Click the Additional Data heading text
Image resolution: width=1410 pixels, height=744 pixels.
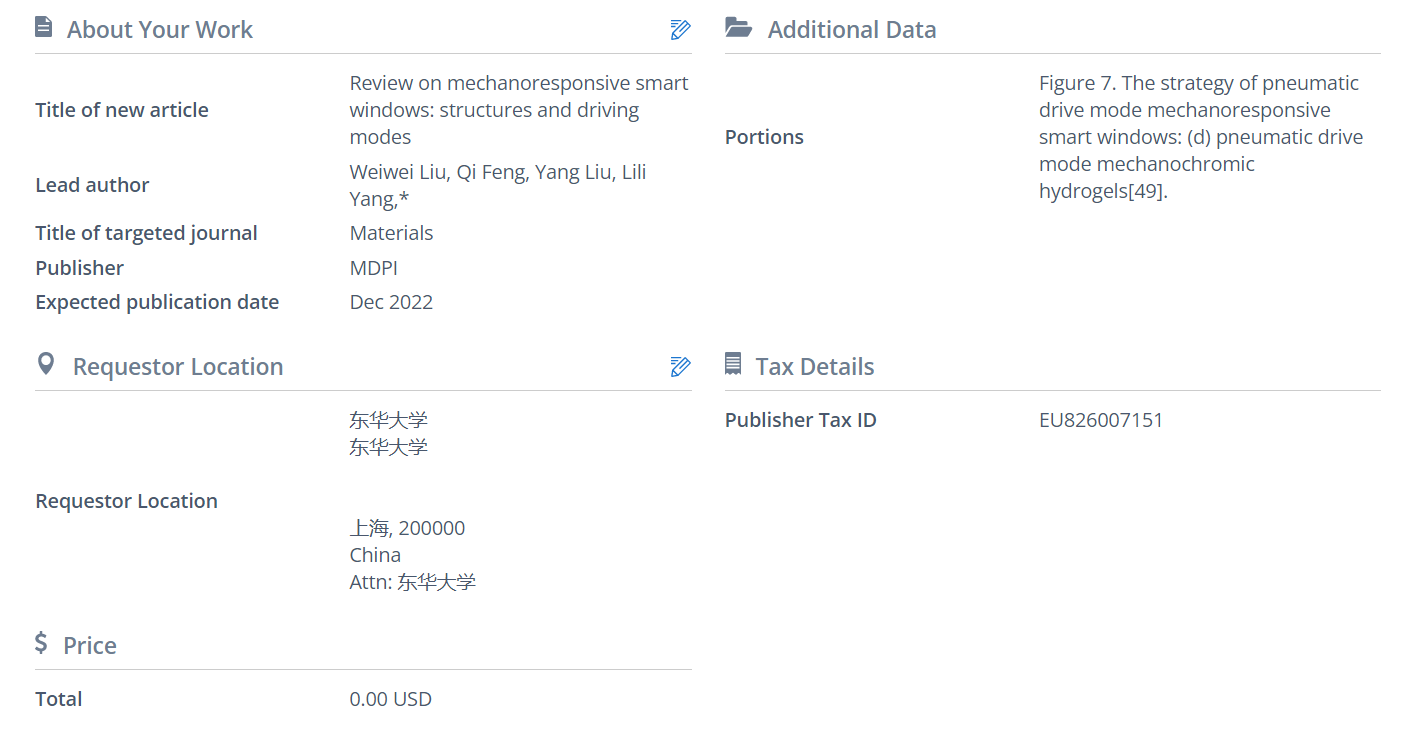tap(851, 30)
